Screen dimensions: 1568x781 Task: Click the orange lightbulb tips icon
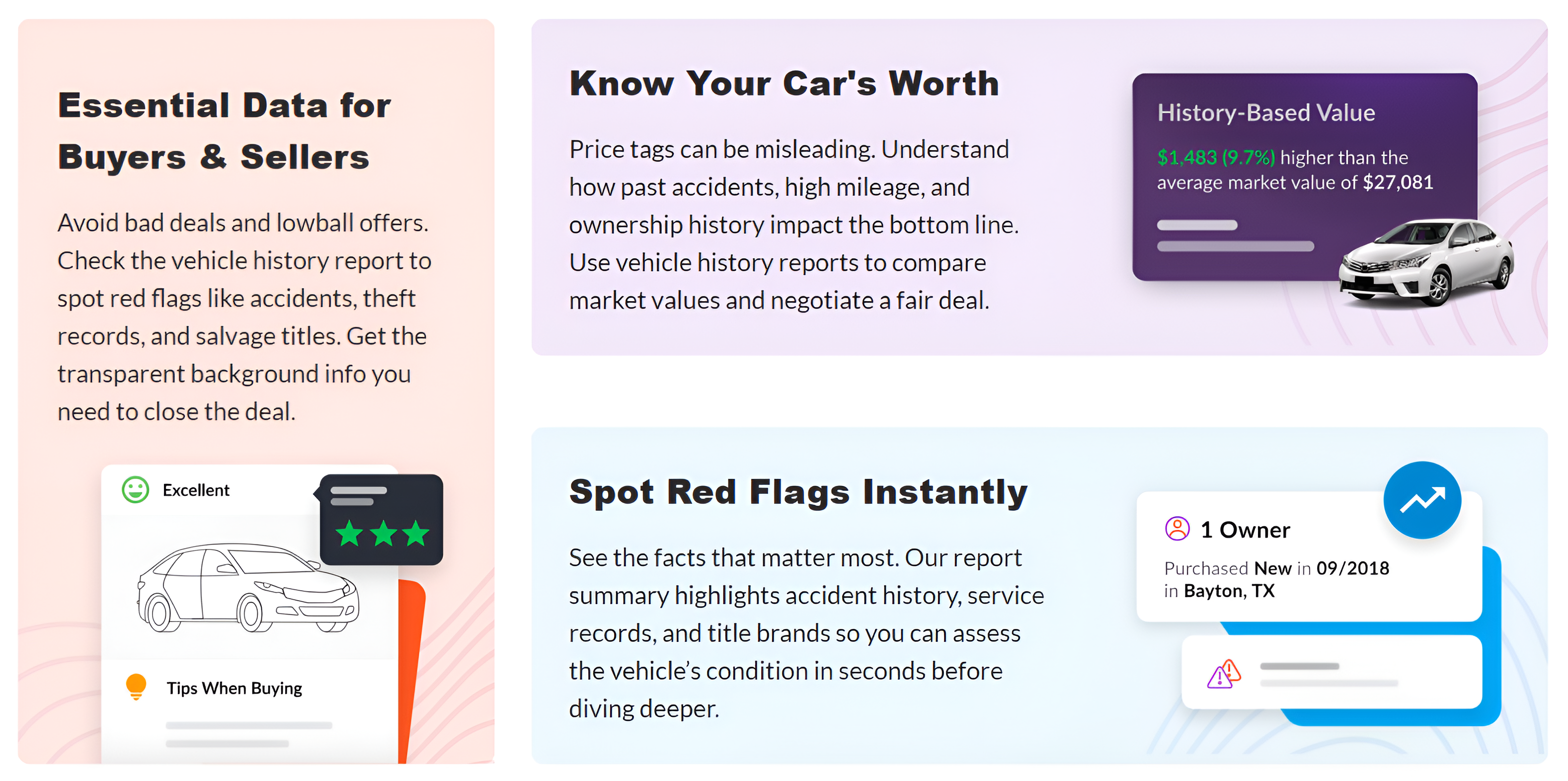(136, 687)
